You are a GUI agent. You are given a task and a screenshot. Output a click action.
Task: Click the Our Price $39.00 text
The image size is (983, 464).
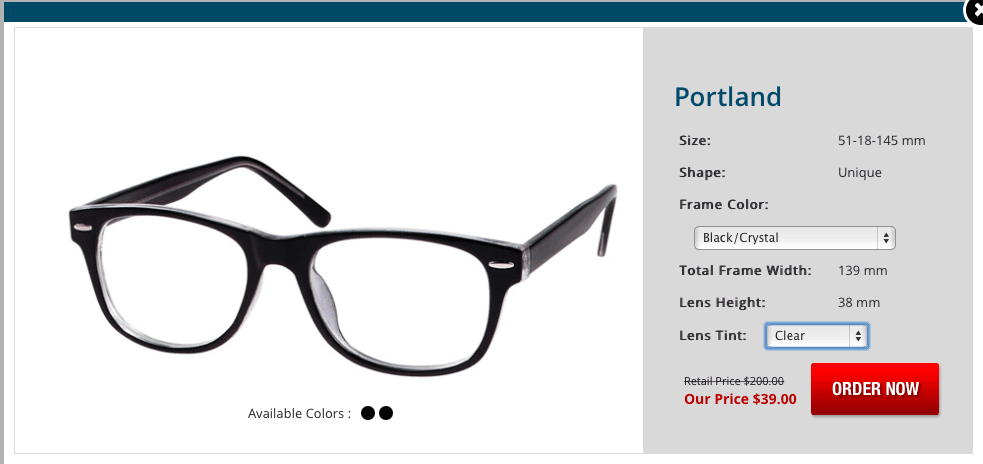(x=740, y=399)
